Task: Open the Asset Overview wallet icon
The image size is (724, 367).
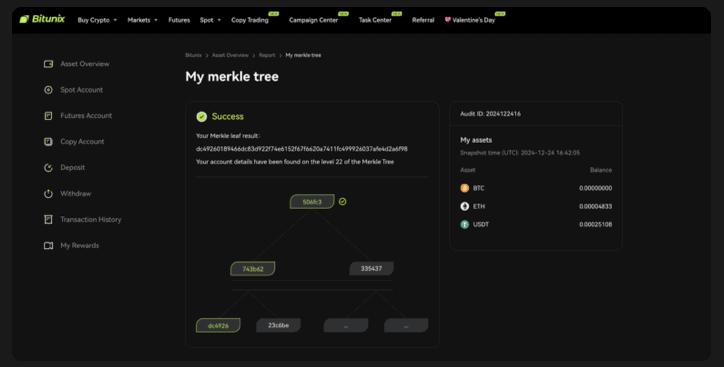Action: coord(48,64)
